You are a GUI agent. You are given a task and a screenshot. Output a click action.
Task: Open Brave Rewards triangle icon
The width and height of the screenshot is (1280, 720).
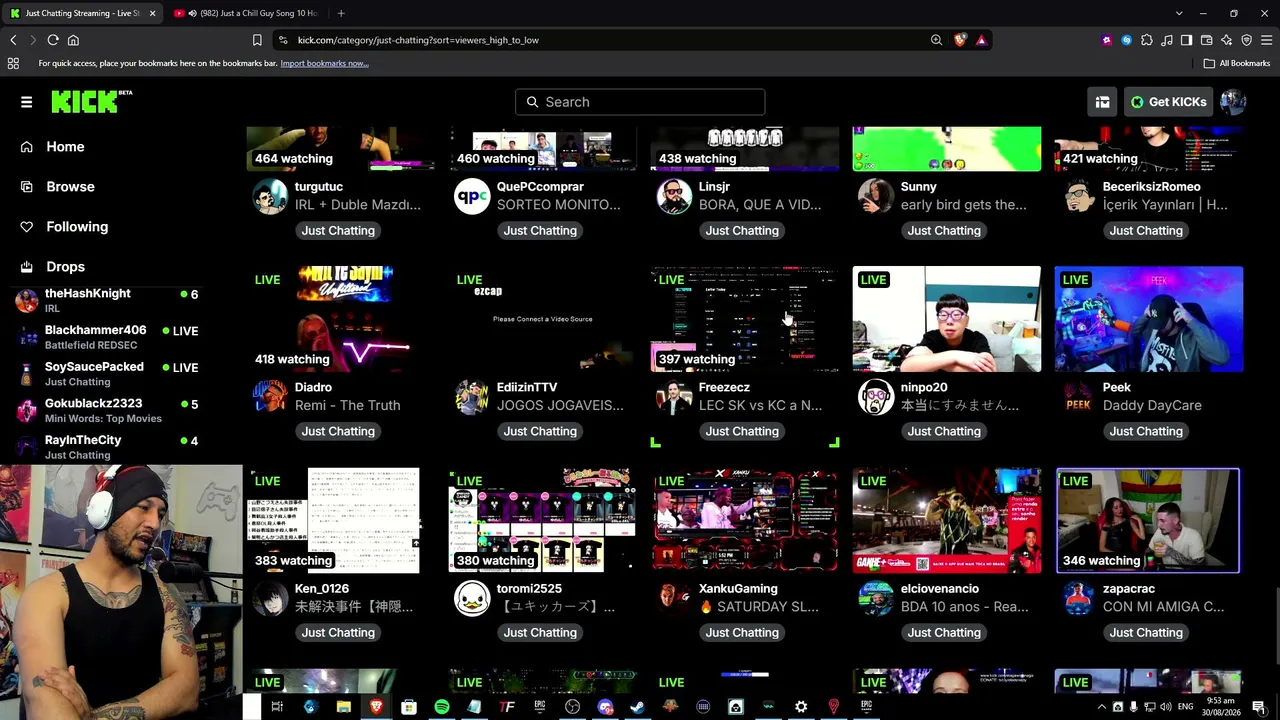point(981,40)
